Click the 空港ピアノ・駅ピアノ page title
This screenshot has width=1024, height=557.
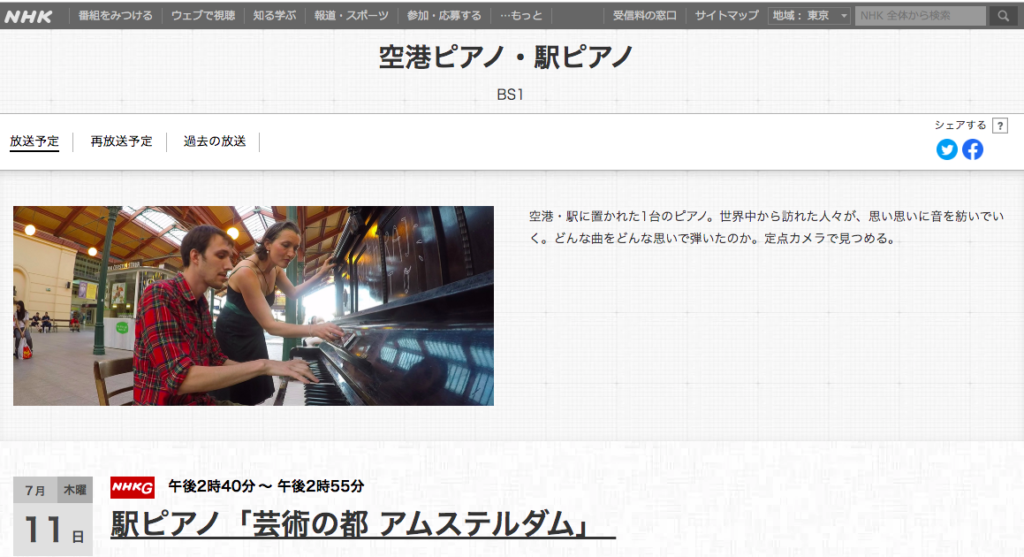point(506,57)
